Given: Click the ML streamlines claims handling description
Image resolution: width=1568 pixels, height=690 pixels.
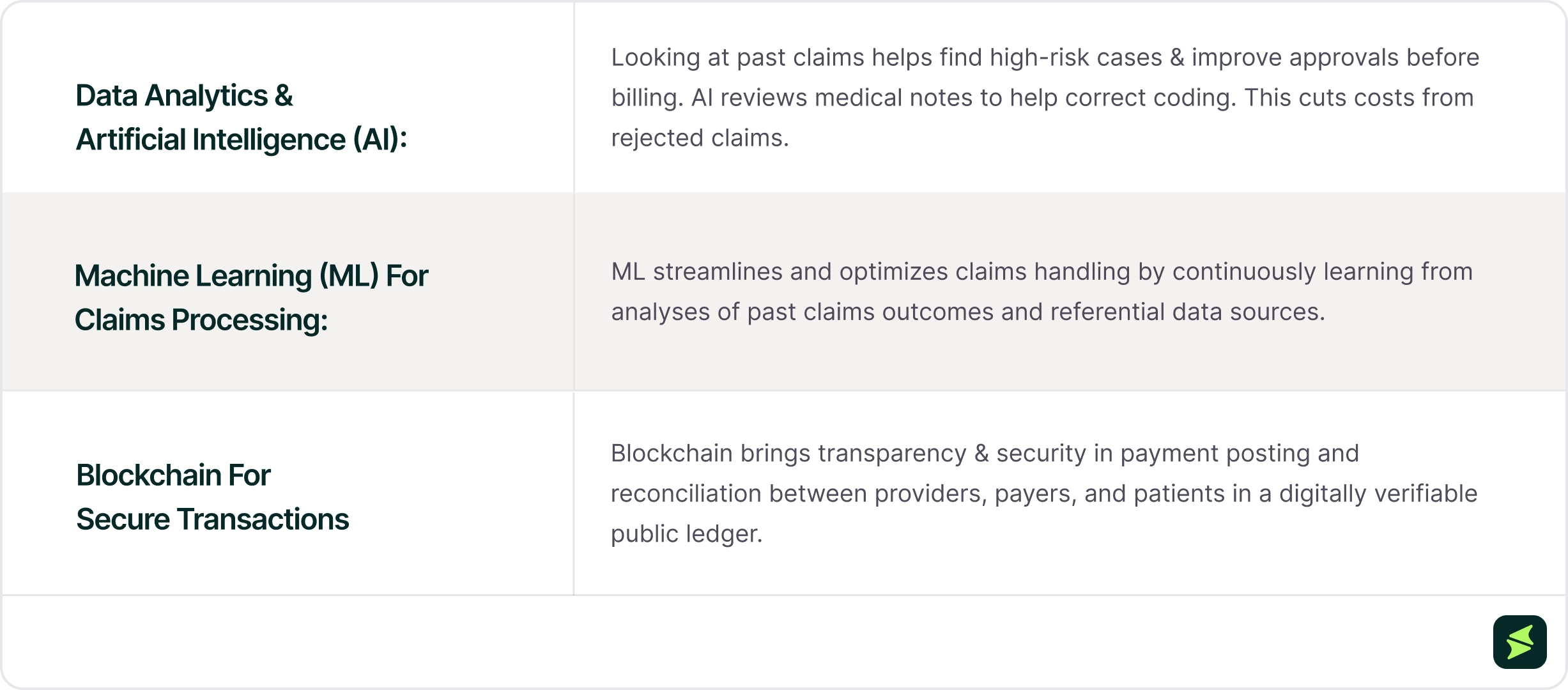Looking at the screenshot, I should coord(1041,291).
